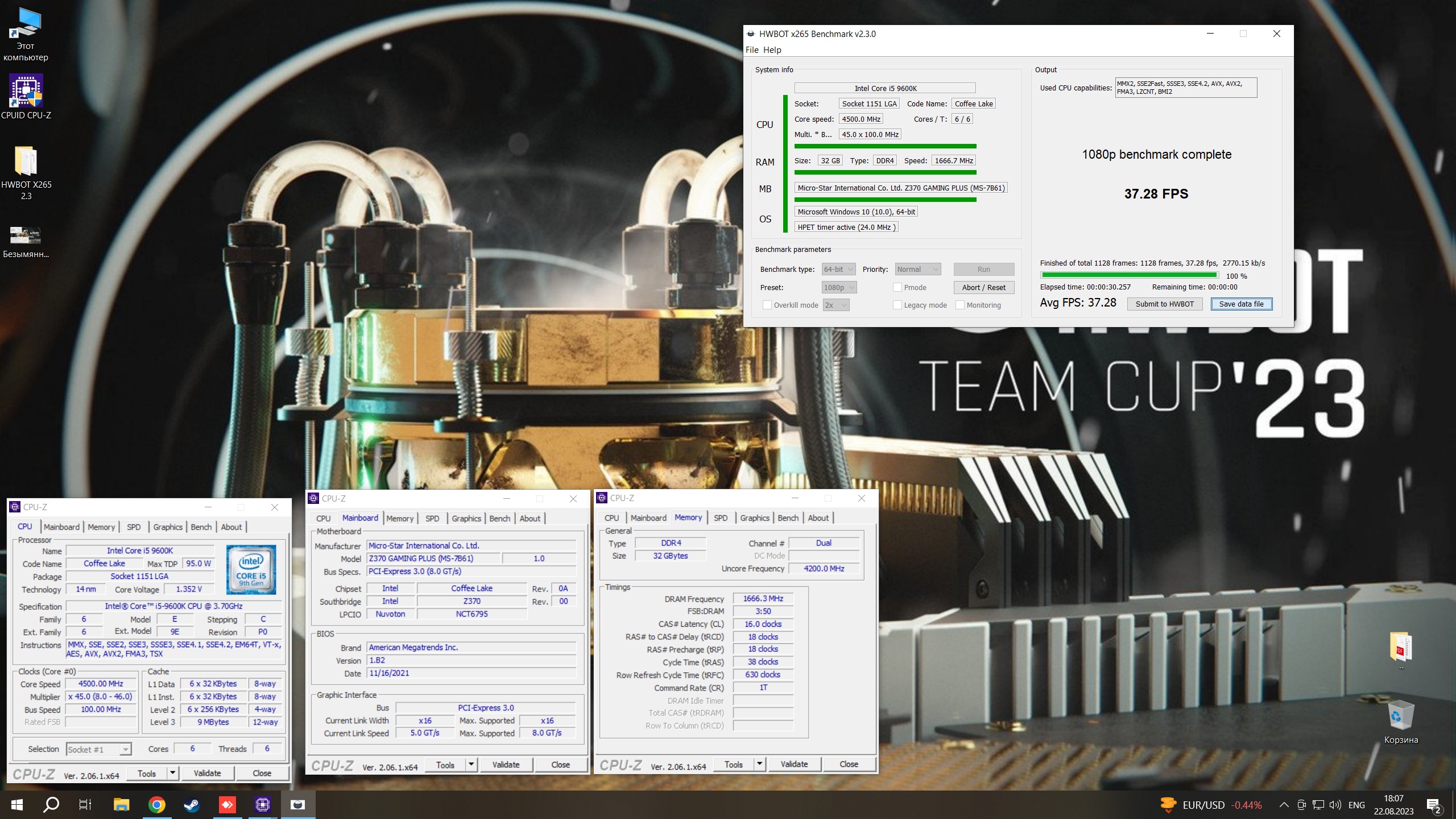Click the Intel Core i5 9600K name field in HWBOT
Screen dimensions: 1456x819
point(885,88)
